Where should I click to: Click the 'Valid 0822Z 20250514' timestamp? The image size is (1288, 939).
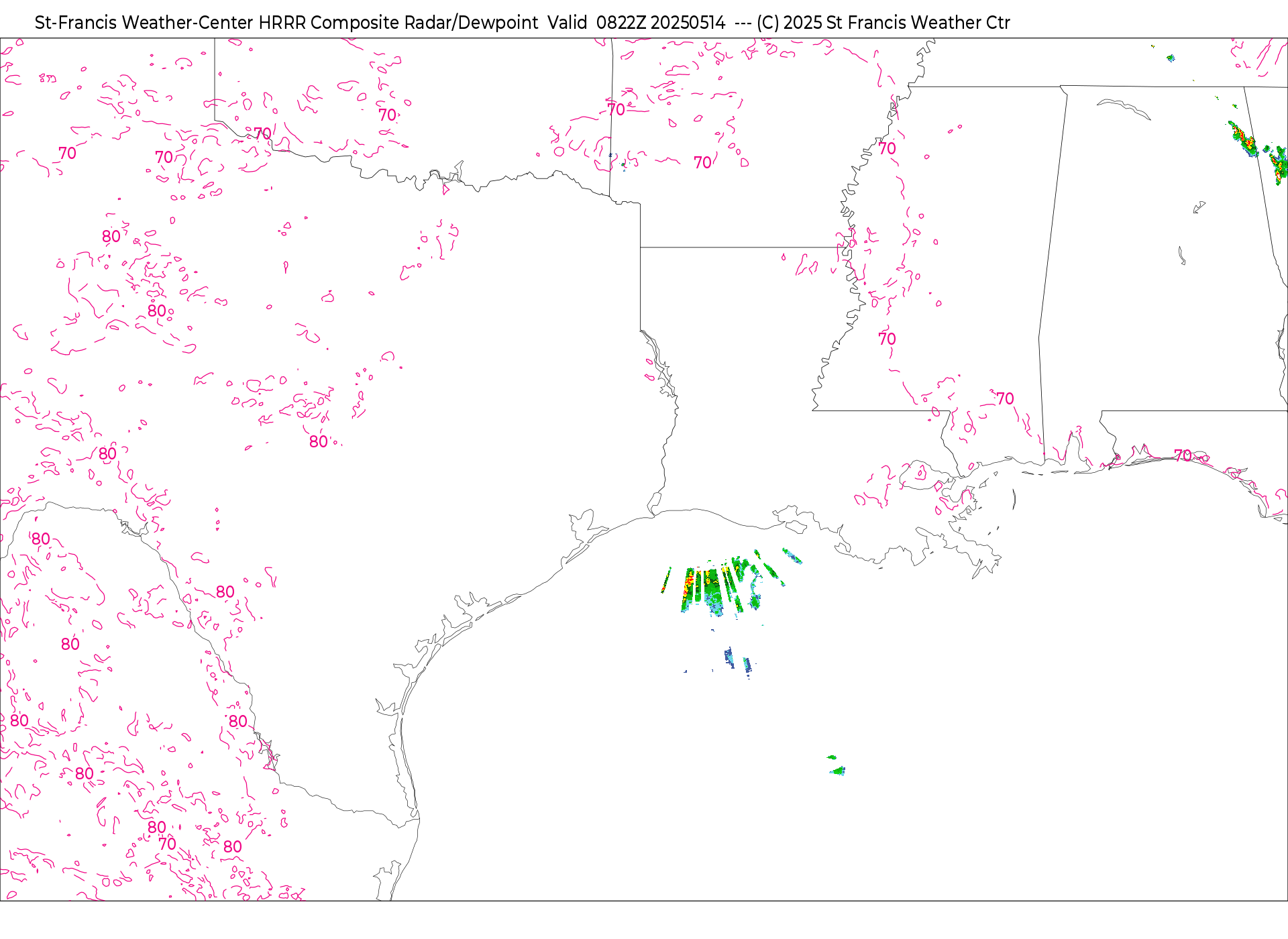click(x=637, y=23)
